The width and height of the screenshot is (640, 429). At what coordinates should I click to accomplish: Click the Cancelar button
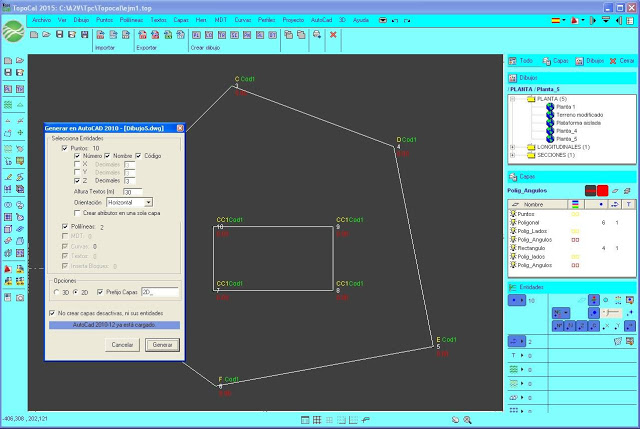tap(122, 345)
